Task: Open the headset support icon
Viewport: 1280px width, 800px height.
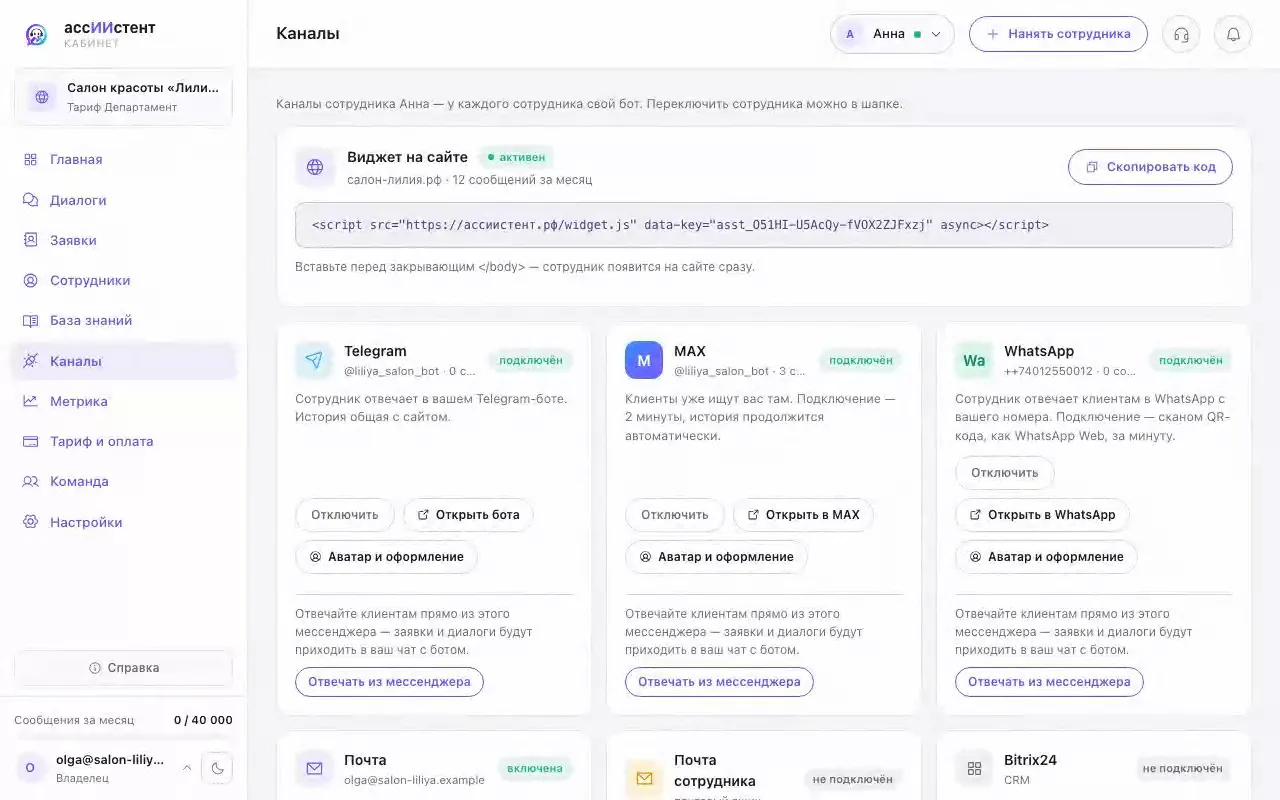Action: [1181, 34]
